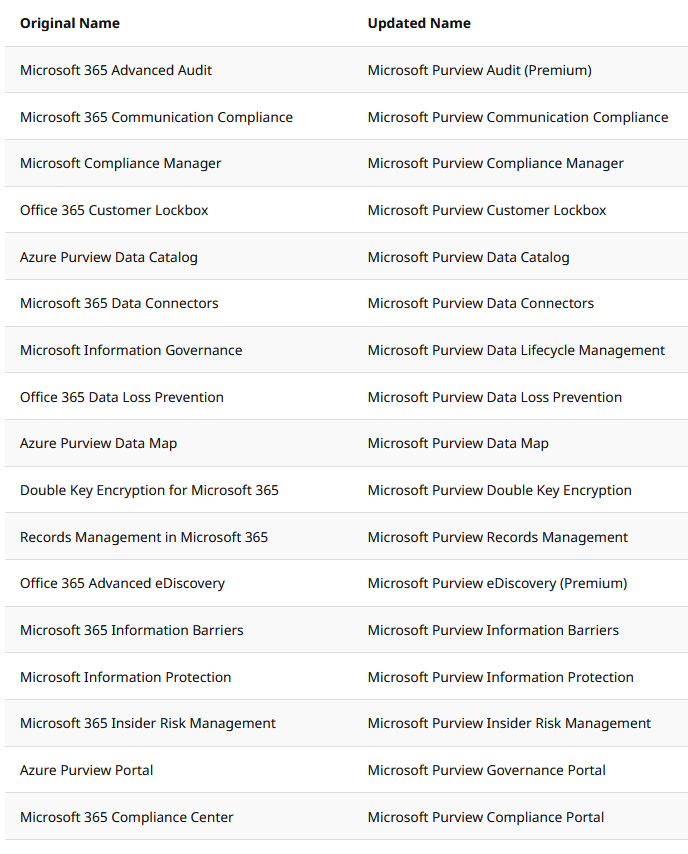
Task: Click 'Microsoft Information Protection' text
Action: pyautogui.click(x=126, y=677)
